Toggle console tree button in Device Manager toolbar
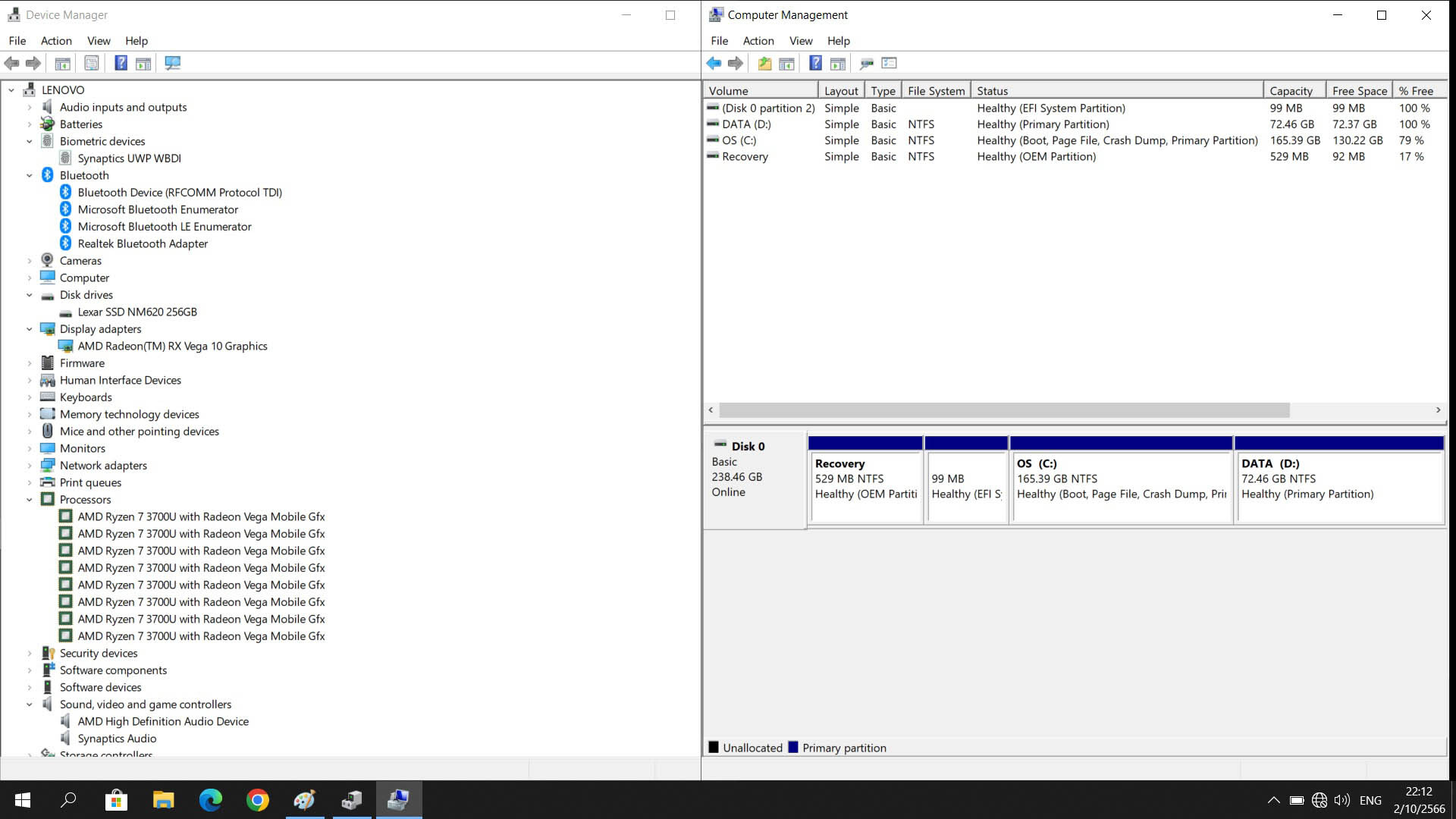Viewport: 1456px width, 819px height. click(x=63, y=64)
